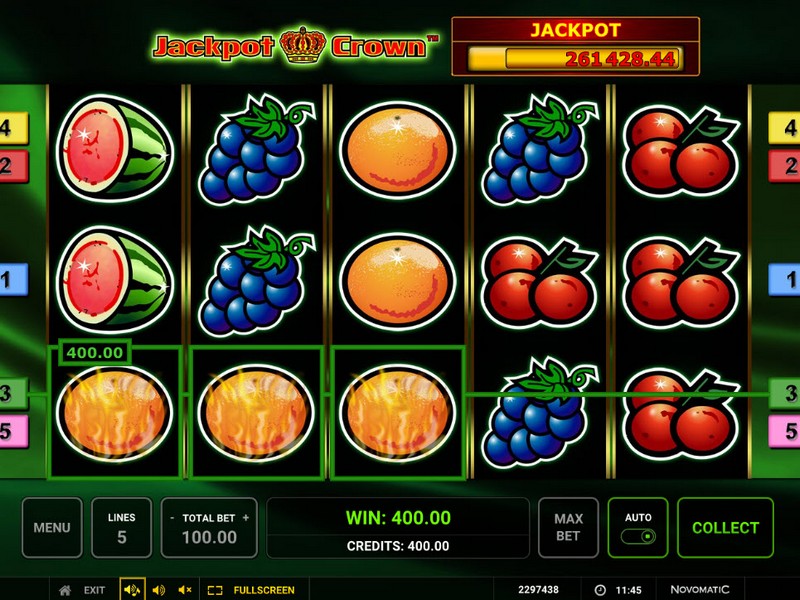800x600 pixels.
Task: Select the sound-only speaker icon
Action: click(159, 590)
